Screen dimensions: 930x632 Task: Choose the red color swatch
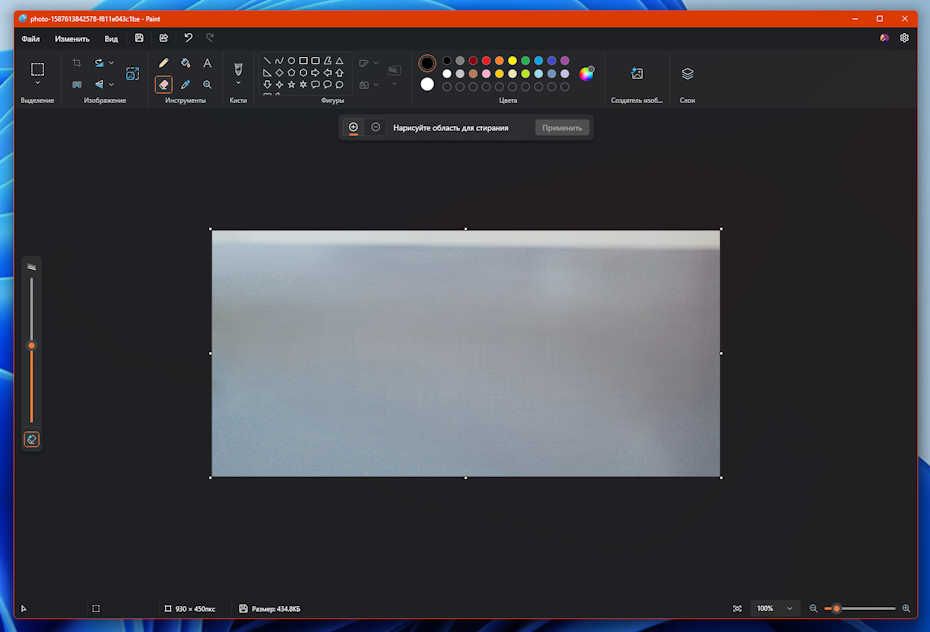(486, 61)
